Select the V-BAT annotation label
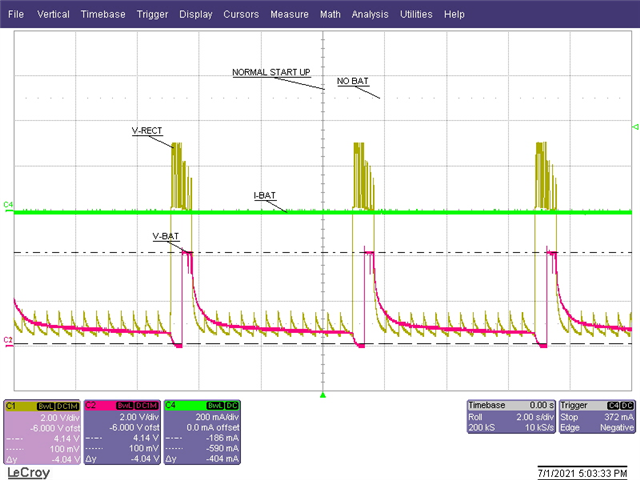Viewport: 640px width, 480px height. pyautogui.click(x=166, y=236)
